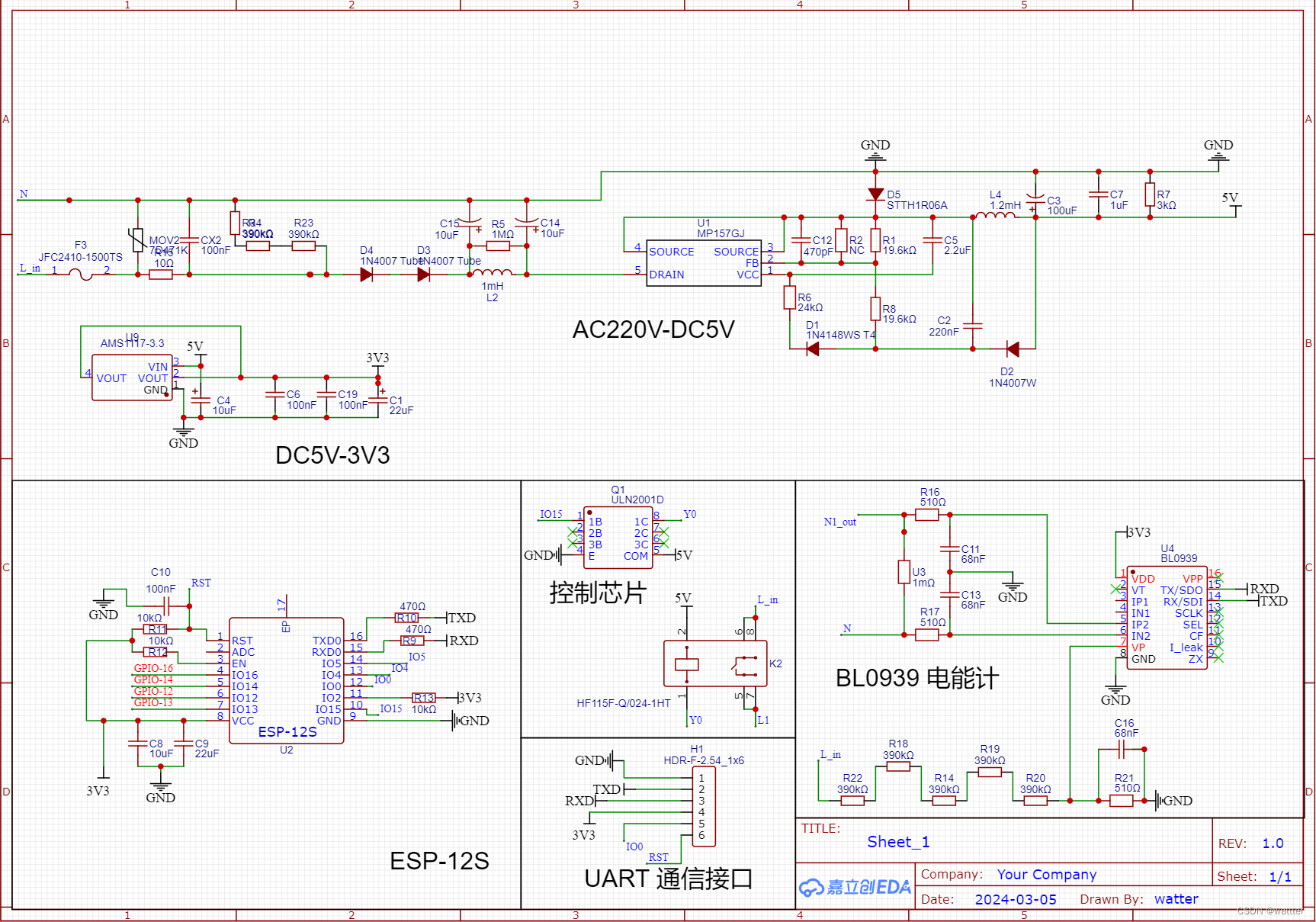Viewport: 1316px width, 922px height.
Task: Select the MP157GJ U1 chip symbol
Action: tap(704, 263)
